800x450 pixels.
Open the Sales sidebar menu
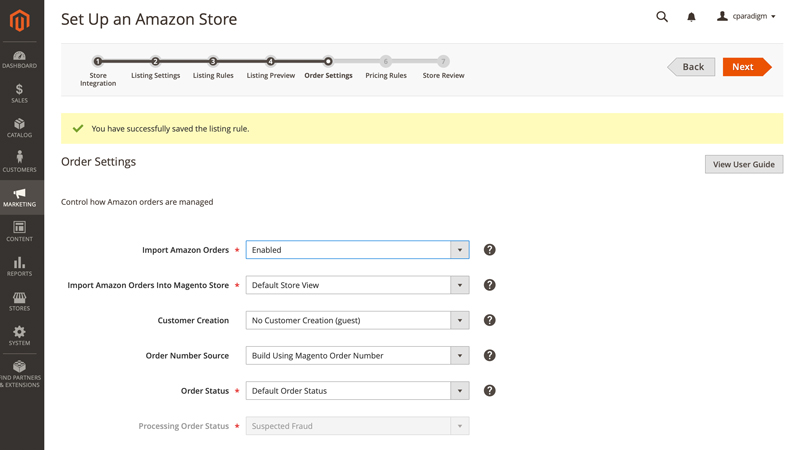[x=19, y=94]
